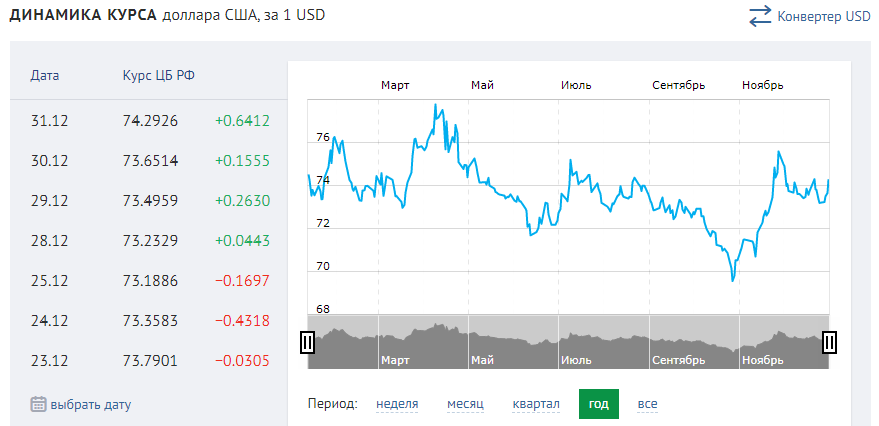Viewport: 879px width, 426px height.
Task: Choose the 'квартал' period option
Action: coord(536,404)
